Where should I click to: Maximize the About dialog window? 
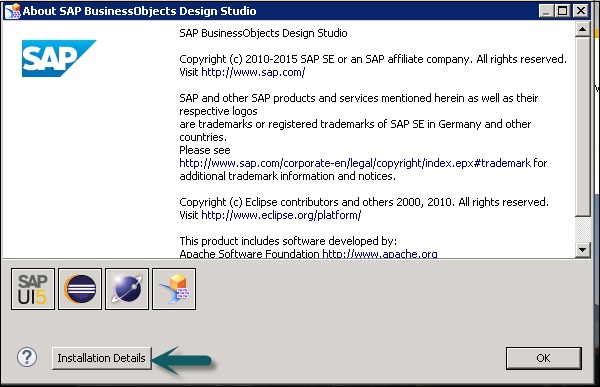[x=563, y=11]
